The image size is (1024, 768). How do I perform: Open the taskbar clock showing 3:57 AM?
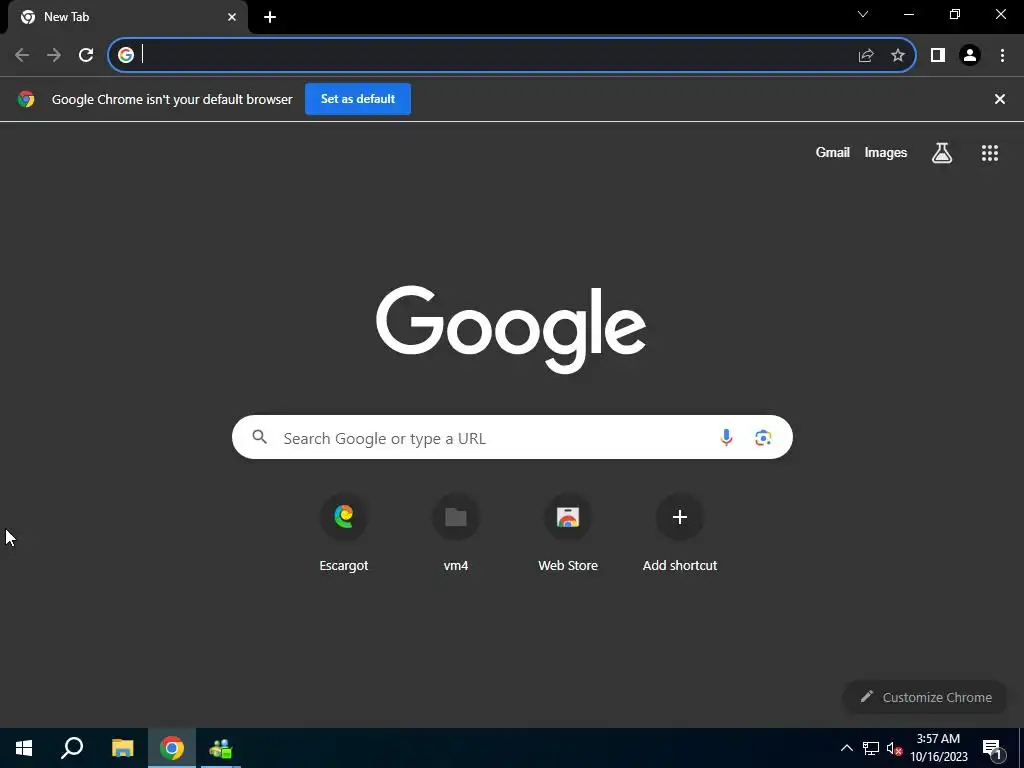(938, 748)
